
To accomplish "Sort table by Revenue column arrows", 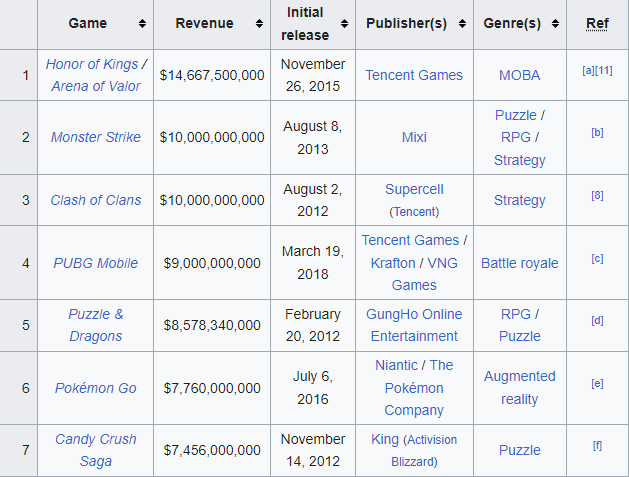I will pos(260,24).
